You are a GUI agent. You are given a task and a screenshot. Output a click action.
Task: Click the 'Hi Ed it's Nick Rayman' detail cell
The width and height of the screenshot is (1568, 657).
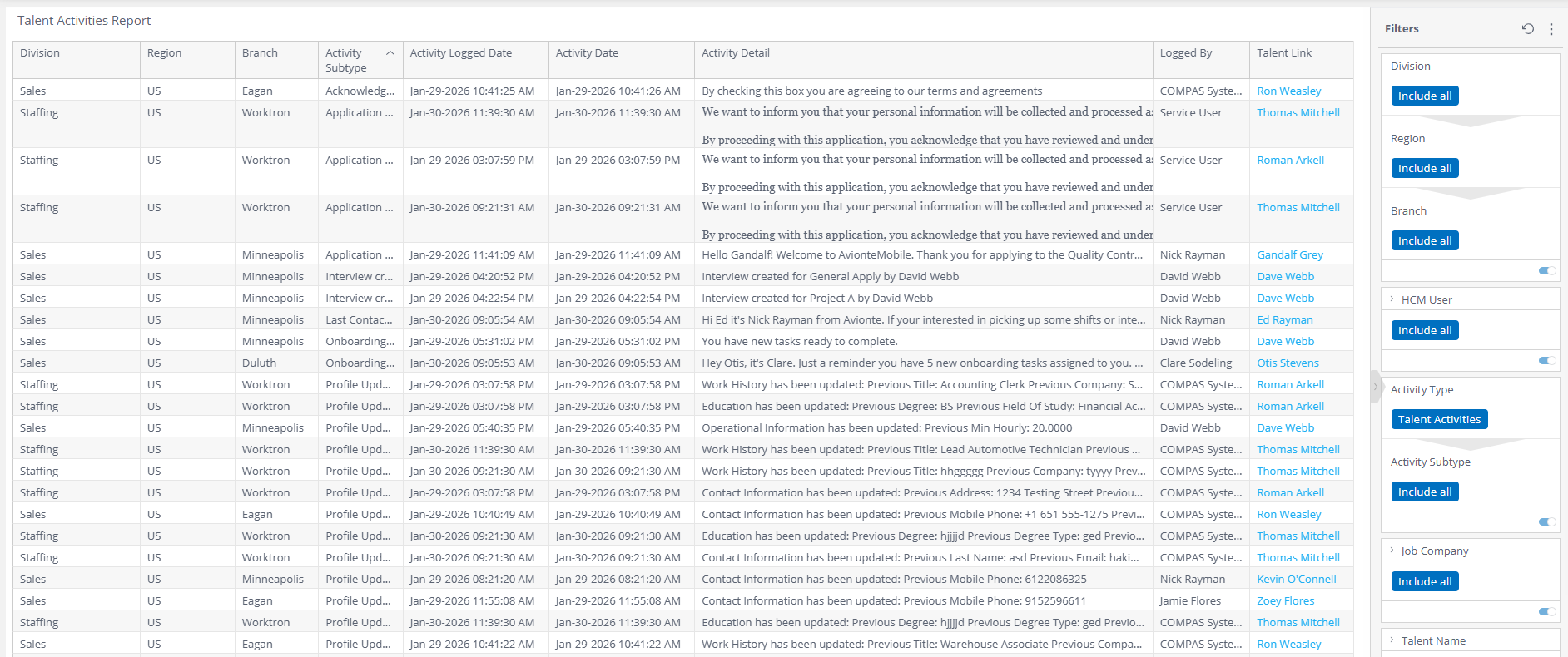click(x=924, y=320)
